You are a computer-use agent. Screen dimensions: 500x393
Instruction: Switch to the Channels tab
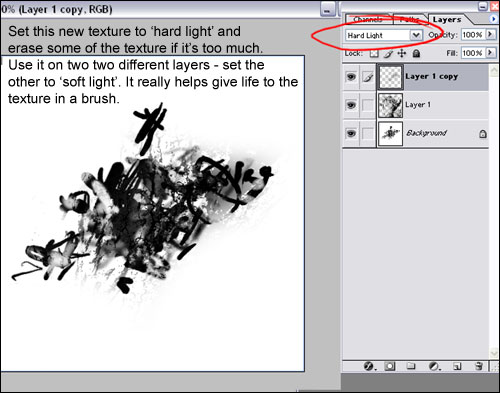pyautogui.click(x=368, y=19)
